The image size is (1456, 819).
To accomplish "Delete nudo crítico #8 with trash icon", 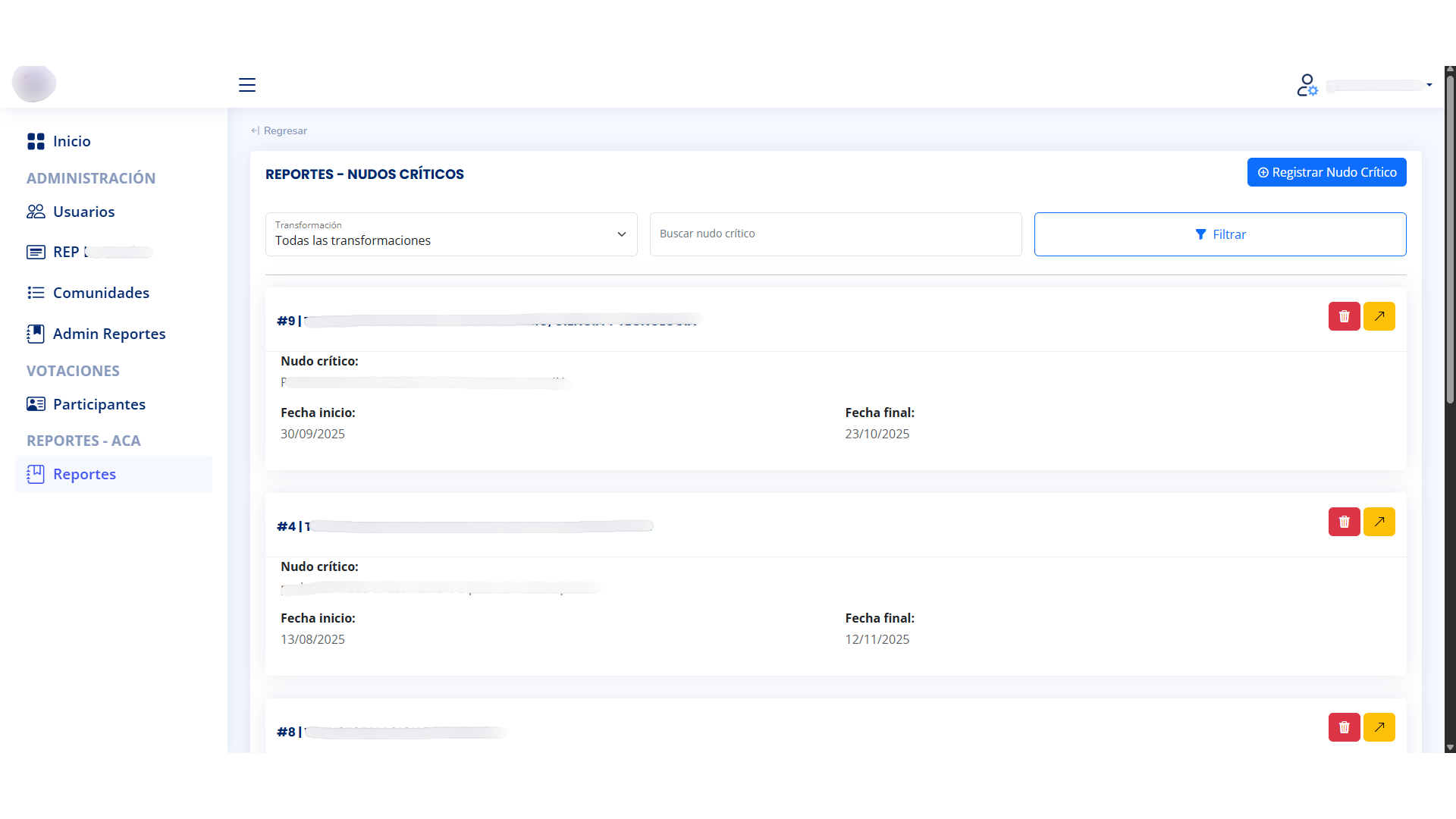I will tap(1344, 727).
